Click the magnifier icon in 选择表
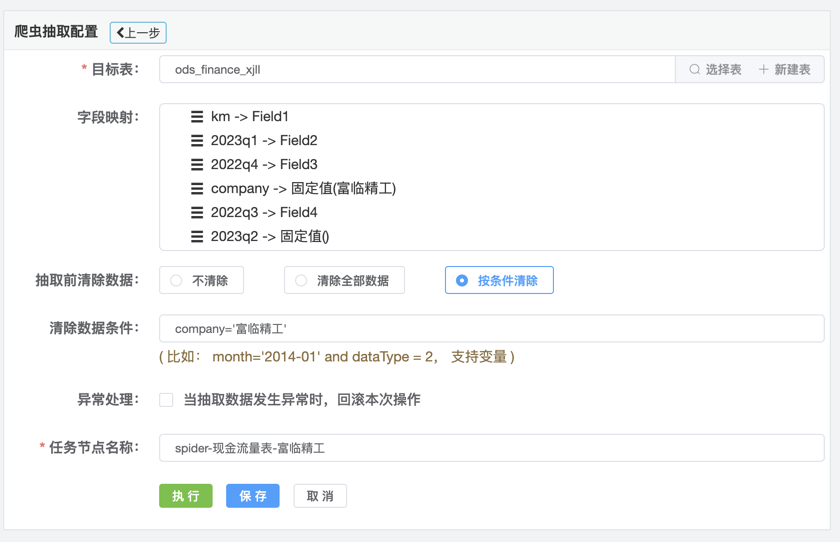Screen dimensions: 840x542 click(x=694, y=70)
